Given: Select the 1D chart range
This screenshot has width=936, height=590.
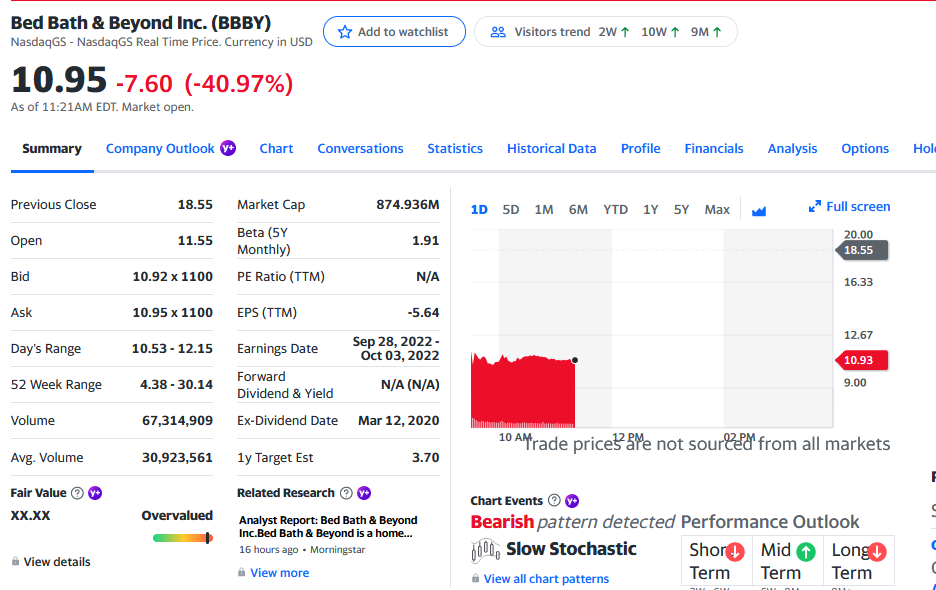Looking at the screenshot, I should point(479,210).
